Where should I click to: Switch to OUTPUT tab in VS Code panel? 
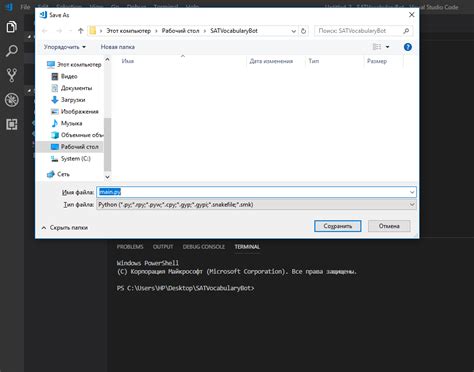pyautogui.click(x=163, y=247)
